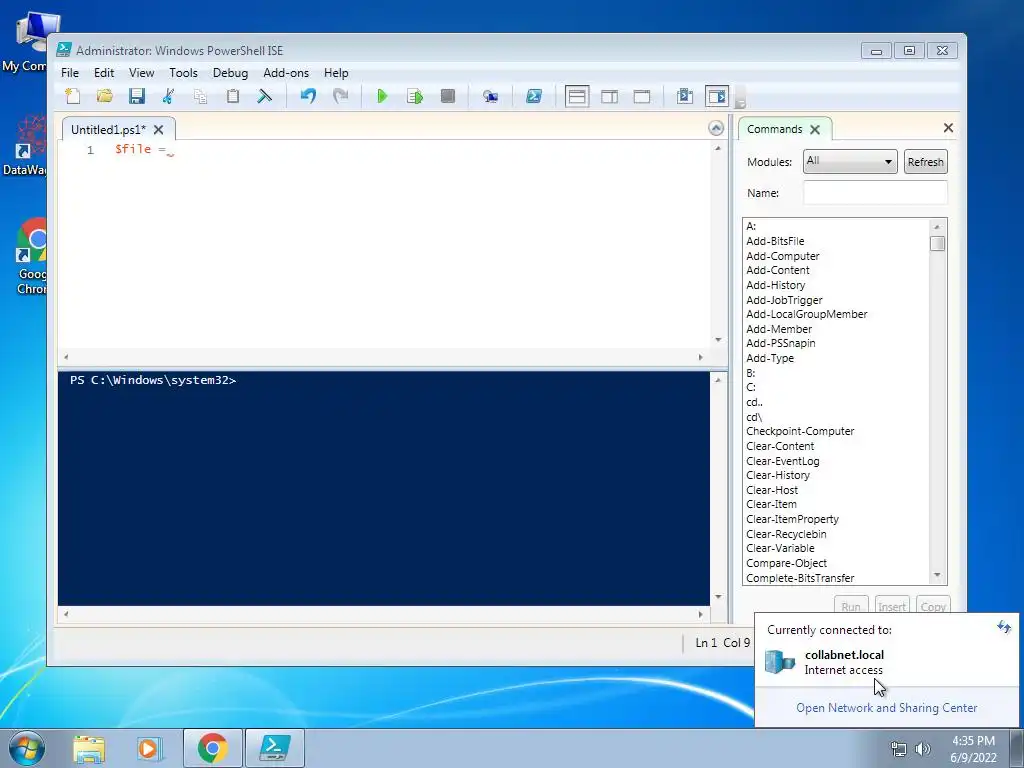The image size is (1024, 768).
Task: Close the Commands tab with its X
Action: click(x=815, y=129)
